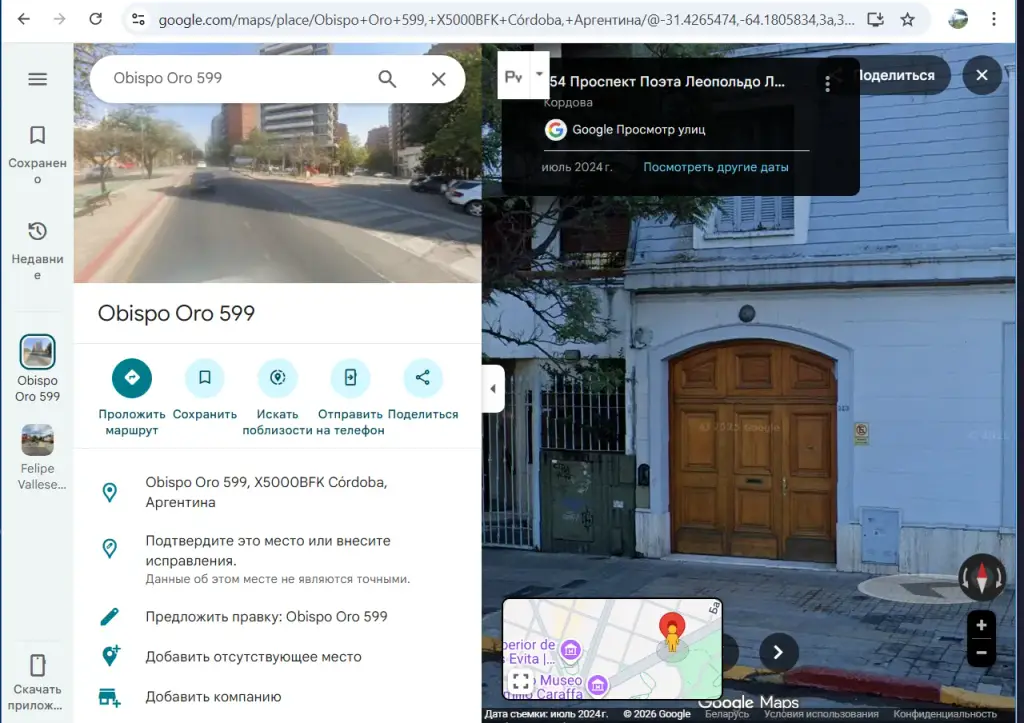Viewport: 1024px width, 723px height.
Task: Click the site information icon in address bar
Action: [138, 20]
